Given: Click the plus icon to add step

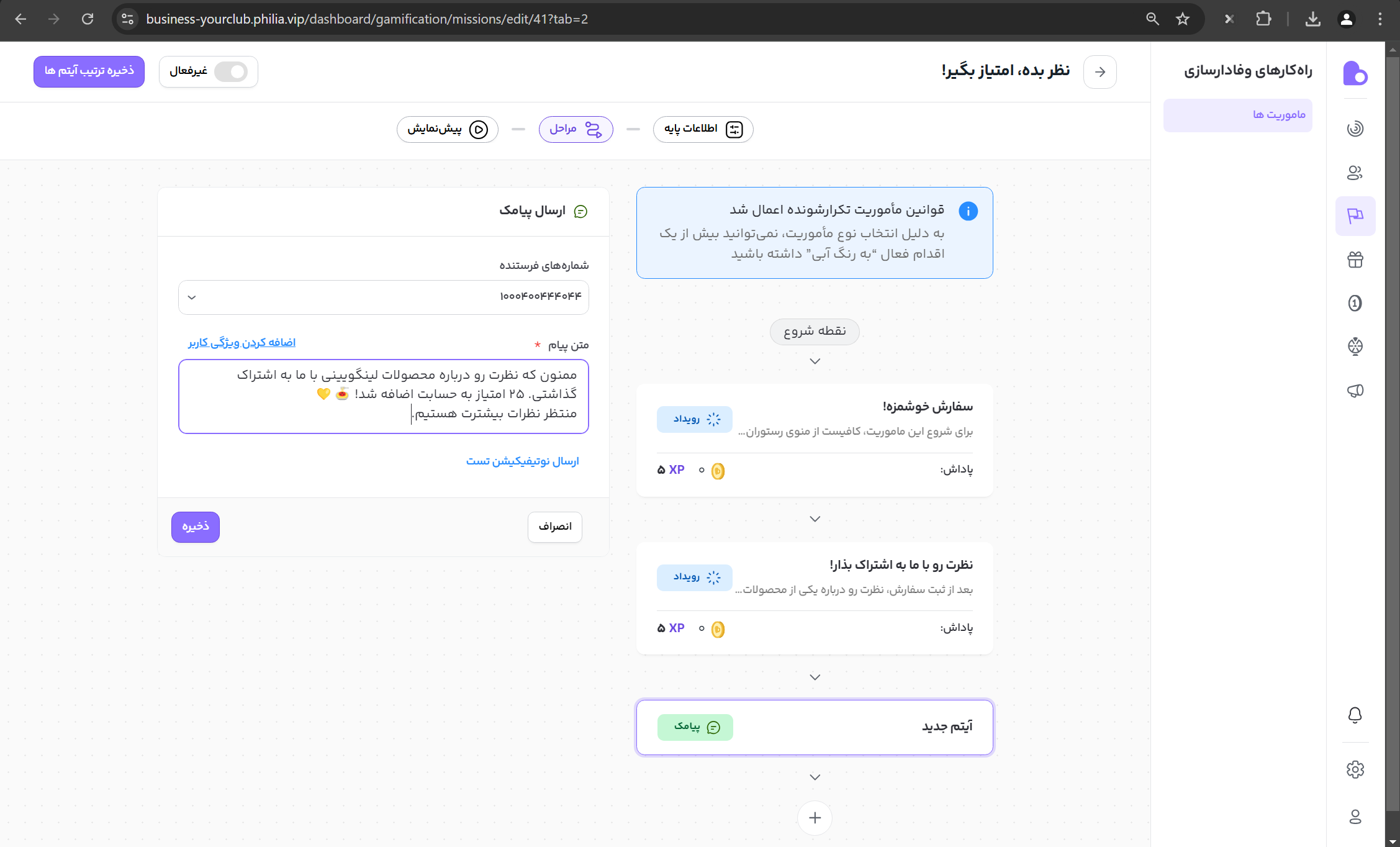Looking at the screenshot, I should tap(815, 818).
